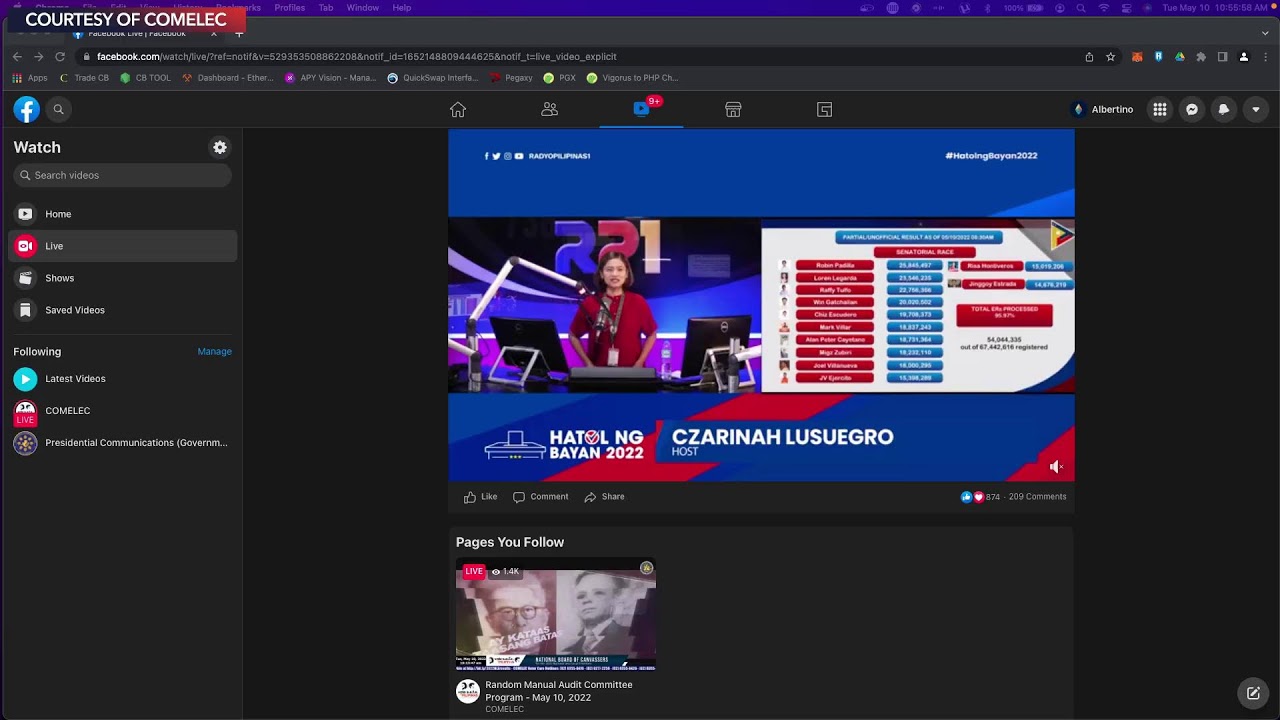This screenshot has height=720, width=1280.
Task: Open CB TOOL bookmark
Action: pyautogui.click(x=145, y=78)
